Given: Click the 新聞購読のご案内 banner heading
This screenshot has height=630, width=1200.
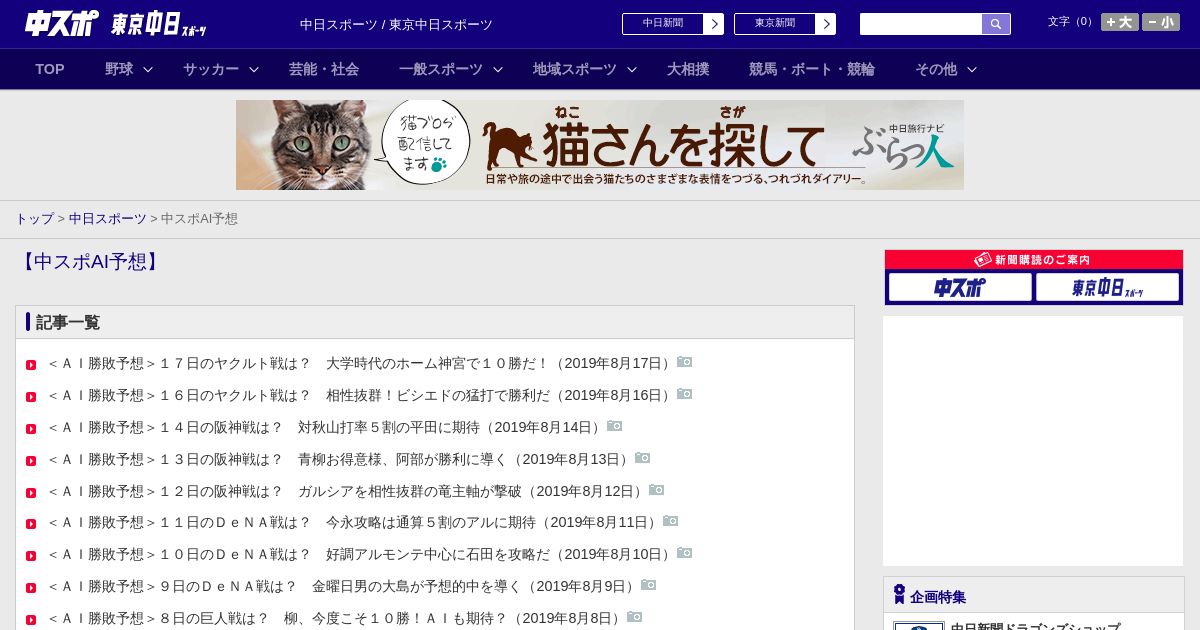Looking at the screenshot, I should click(x=1034, y=260).
